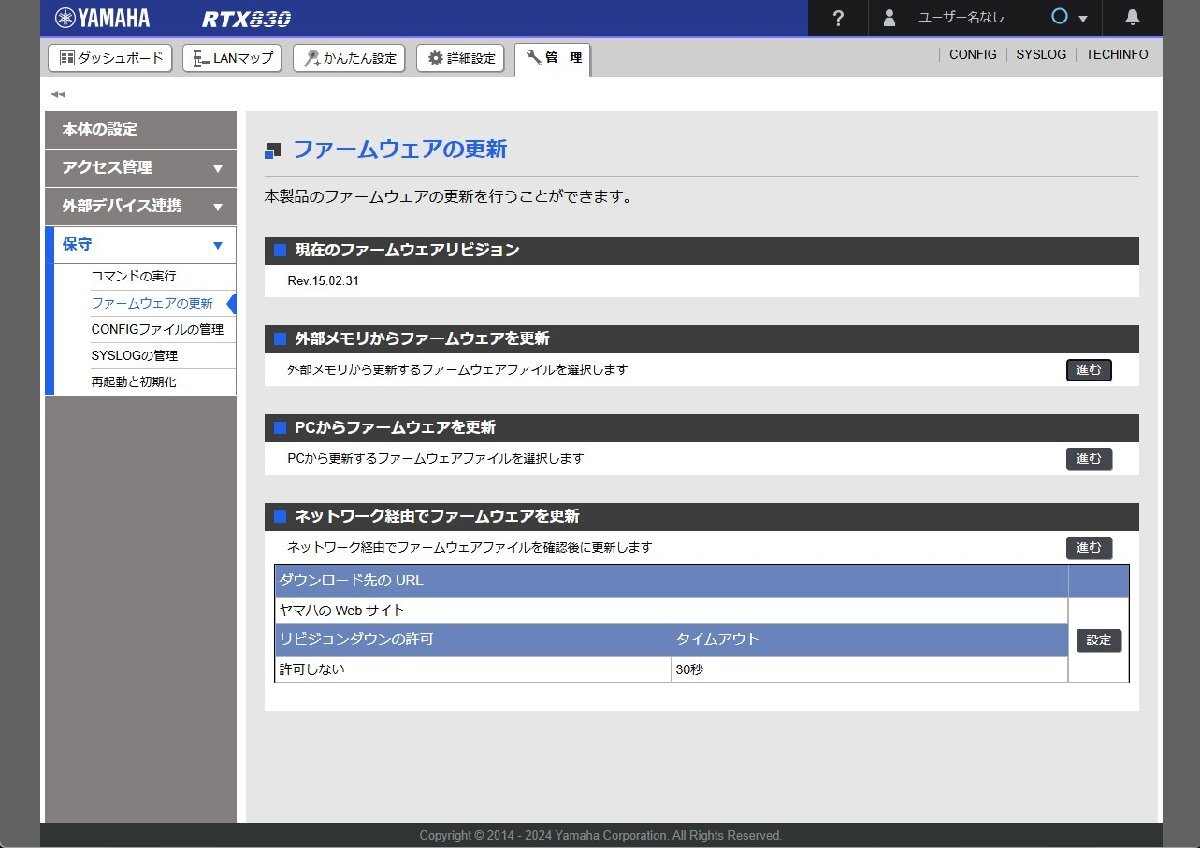1200x848 pixels.
Task: Click the help question mark icon
Action: 838,18
